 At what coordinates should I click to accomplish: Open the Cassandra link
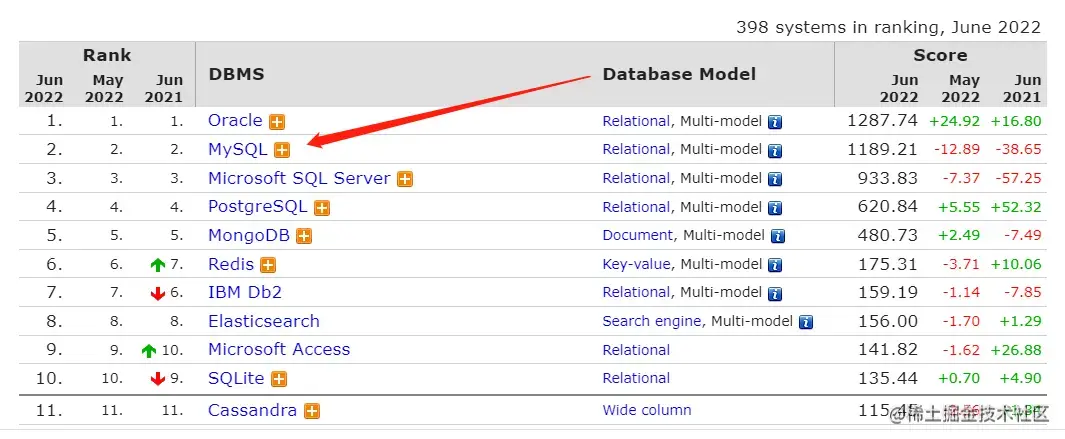point(253,410)
